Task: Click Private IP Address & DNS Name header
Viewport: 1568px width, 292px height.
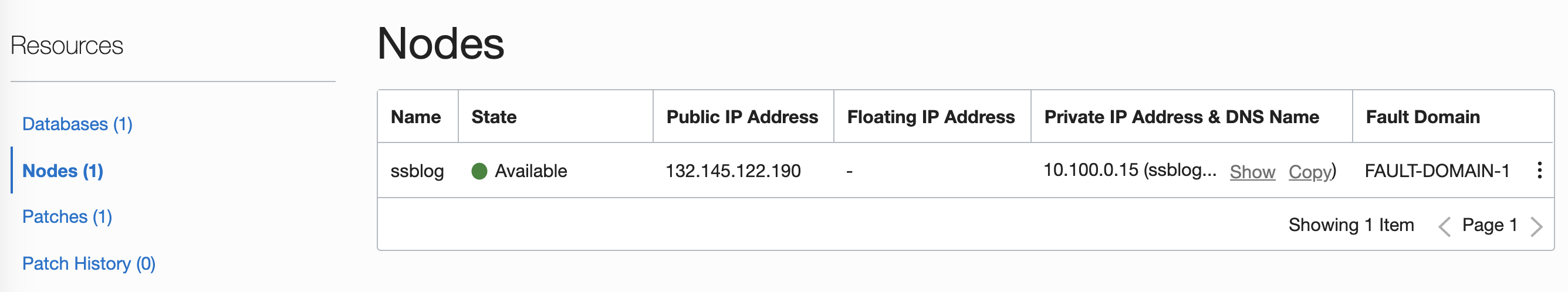Action: 1181,117
